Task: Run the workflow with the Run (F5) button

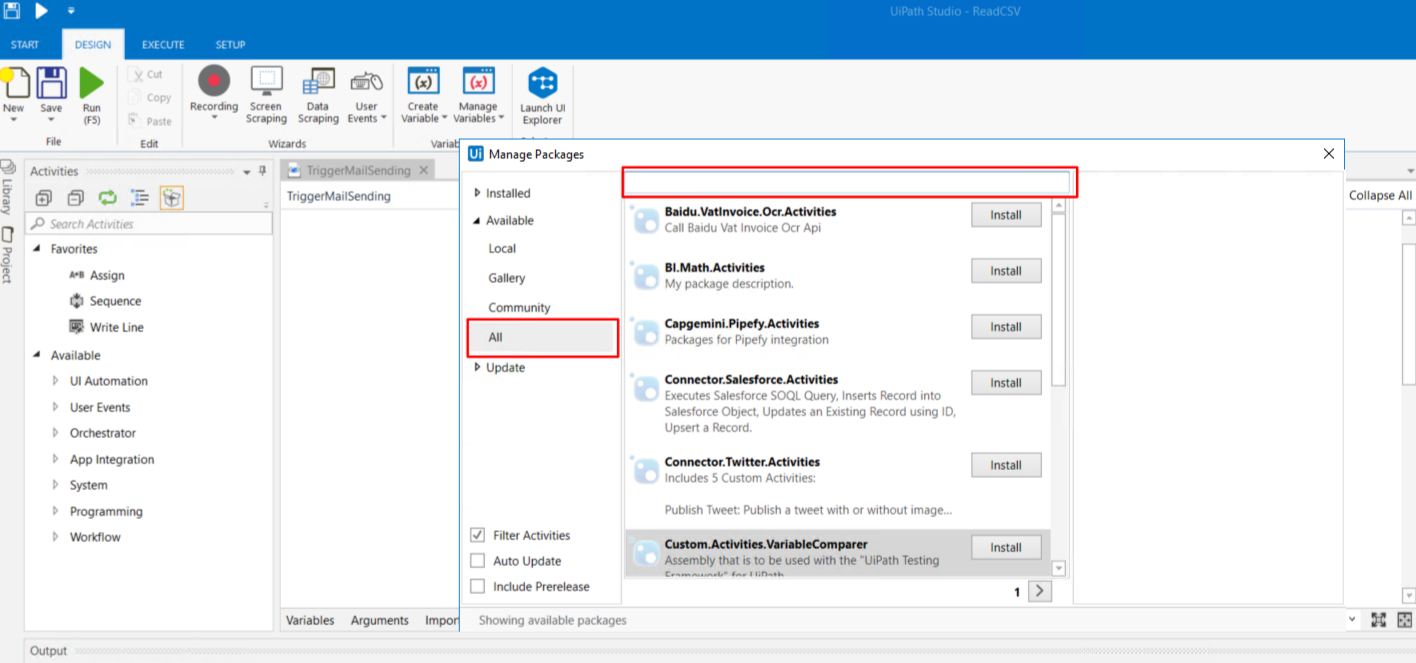Action: [92, 83]
